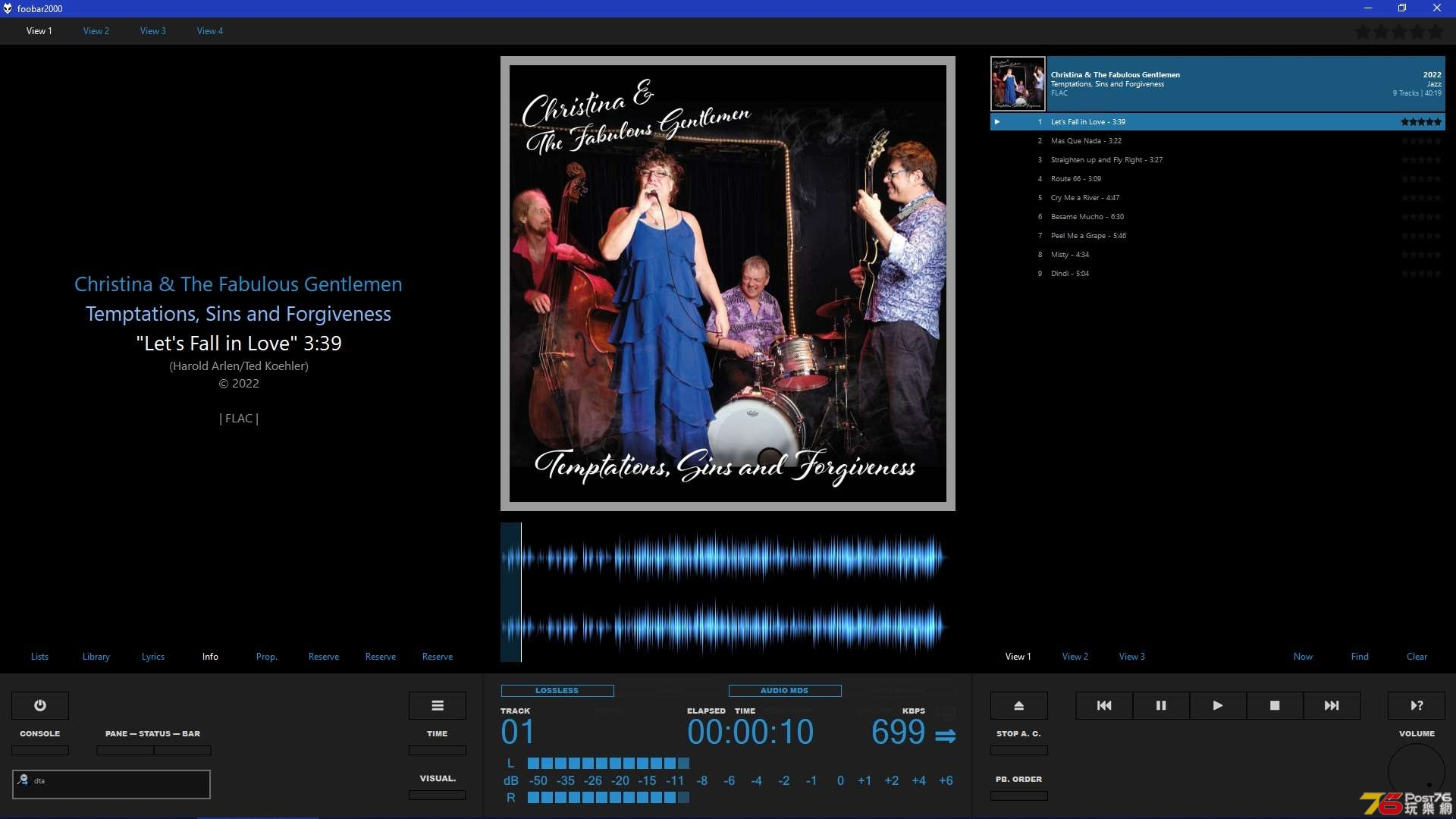Image resolution: width=1456 pixels, height=819 pixels.
Task: Click the Now button under the playlist
Action: (1303, 657)
